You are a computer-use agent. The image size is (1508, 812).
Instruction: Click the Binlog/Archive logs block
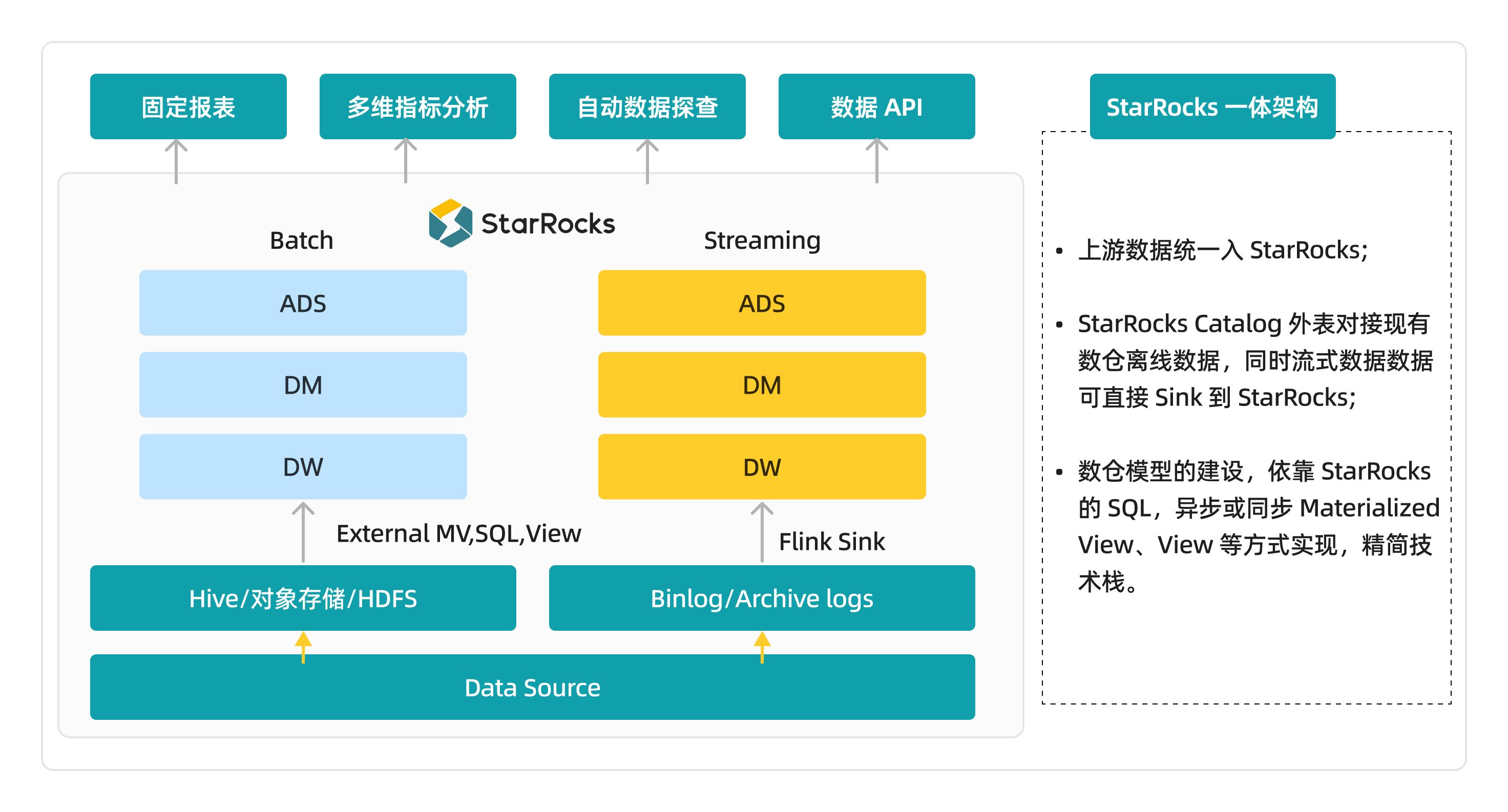tap(762, 597)
